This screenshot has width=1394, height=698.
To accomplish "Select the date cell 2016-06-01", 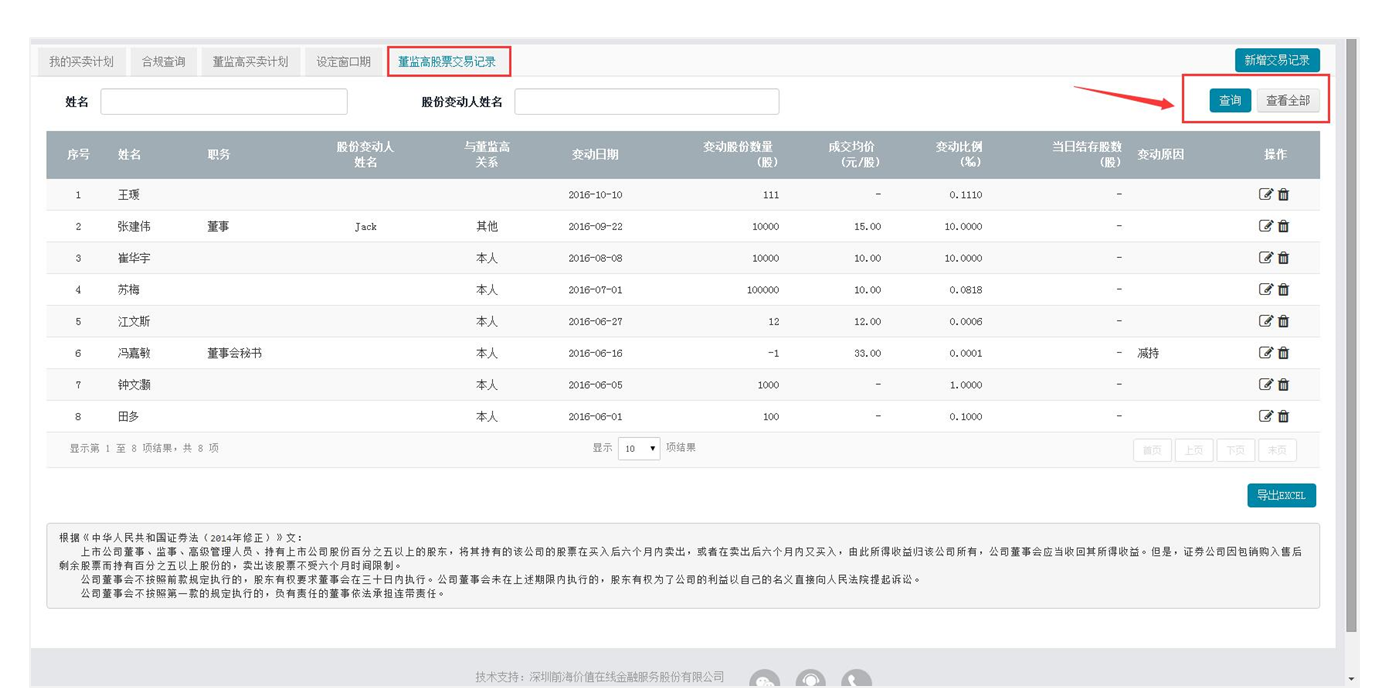I will (x=595, y=417).
